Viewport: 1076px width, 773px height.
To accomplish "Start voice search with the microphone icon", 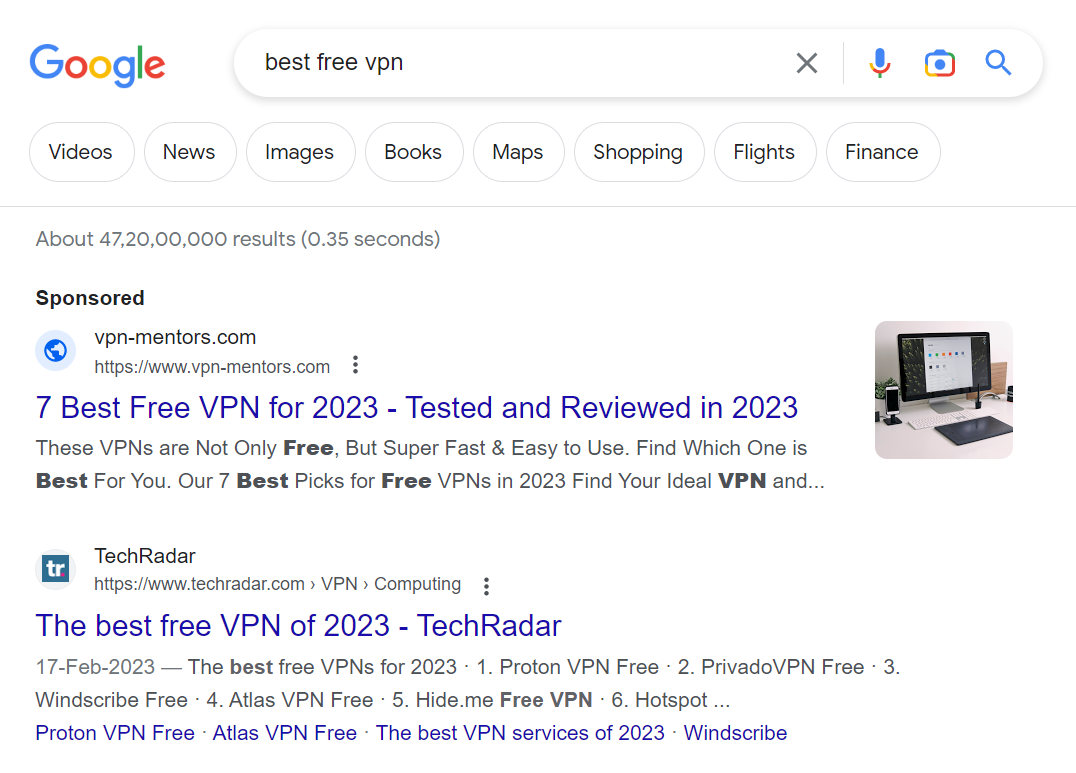I will pos(880,63).
